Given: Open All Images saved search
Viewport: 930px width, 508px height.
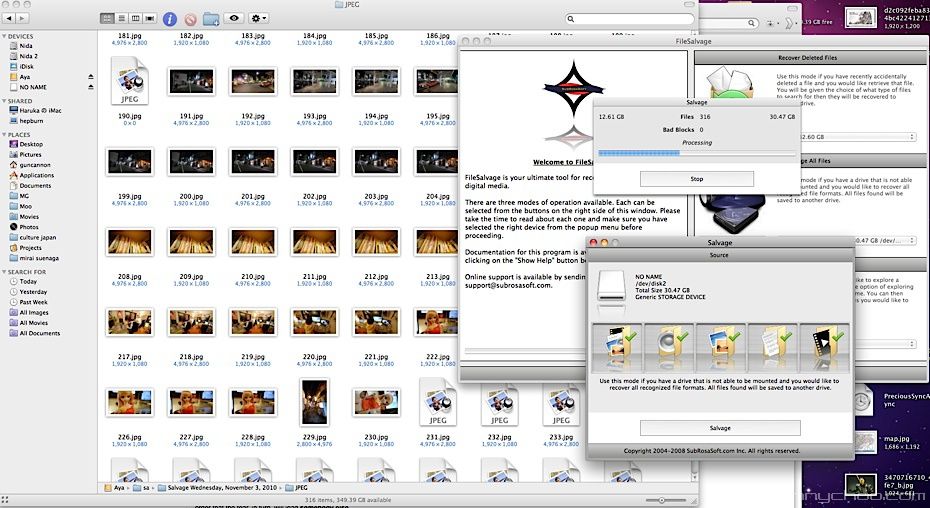Looking at the screenshot, I should [35, 313].
